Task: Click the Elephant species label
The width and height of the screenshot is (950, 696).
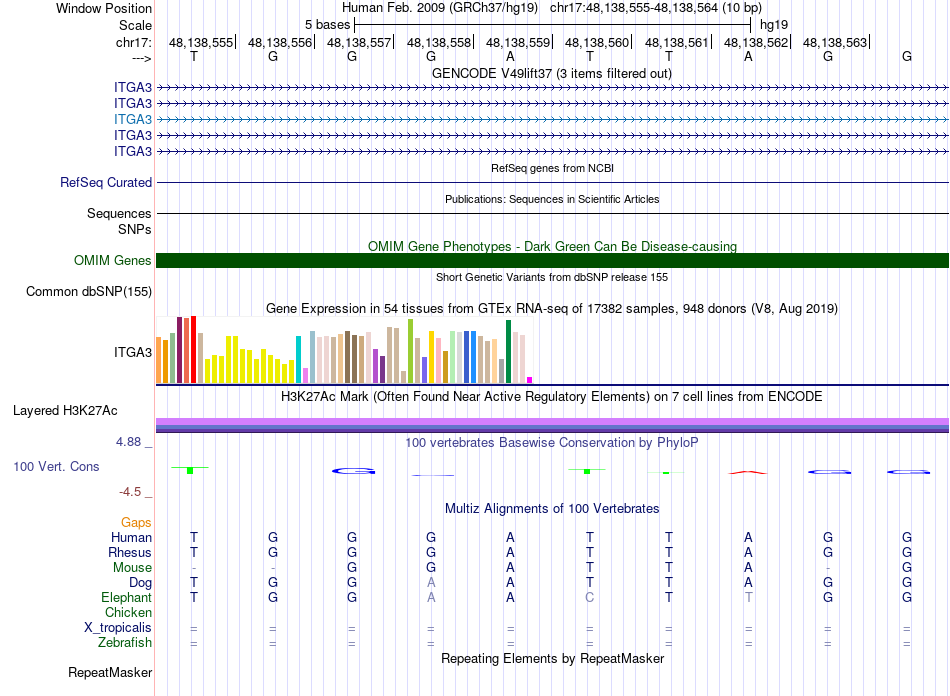Action: click(126, 597)
